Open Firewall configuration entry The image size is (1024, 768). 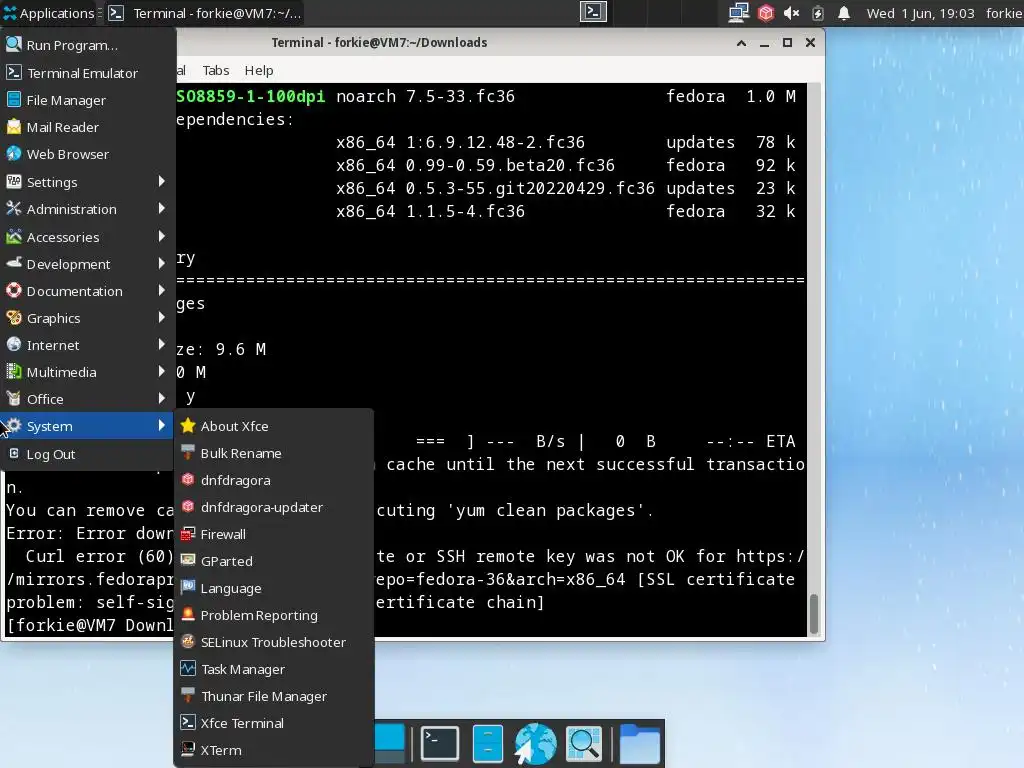click(274, 534)
